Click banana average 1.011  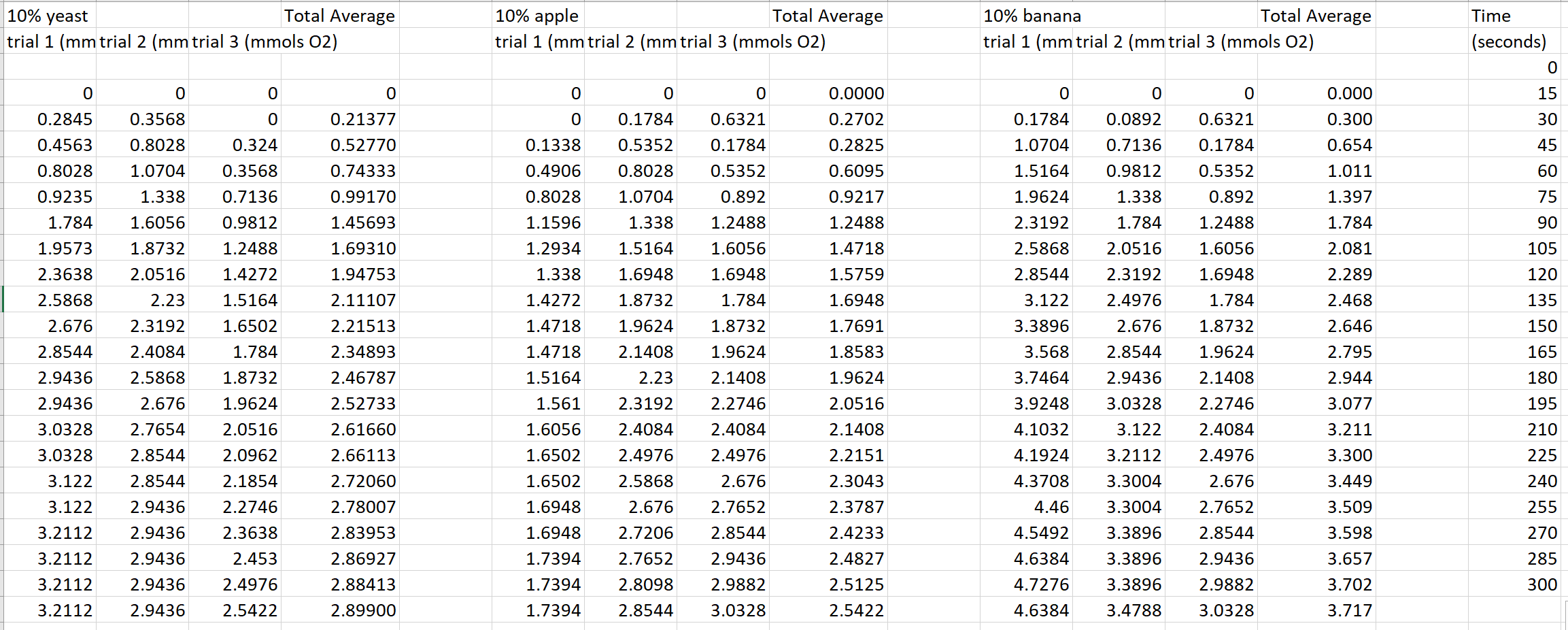[1316, 171]
